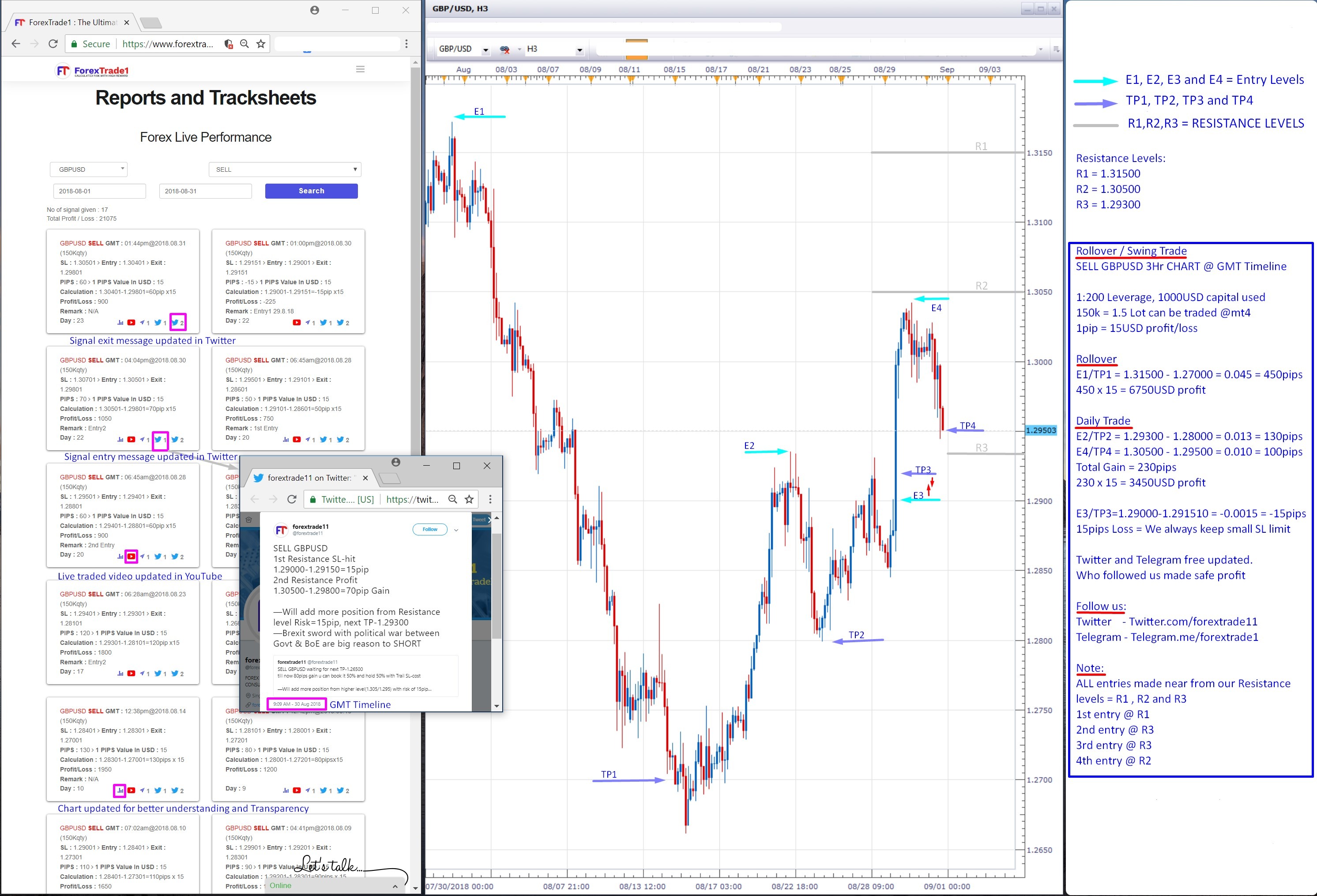Open first Twitter icon in 01:44pm@2018.08.31 card
Screen dimensions: 1317x896
[158, 323]
